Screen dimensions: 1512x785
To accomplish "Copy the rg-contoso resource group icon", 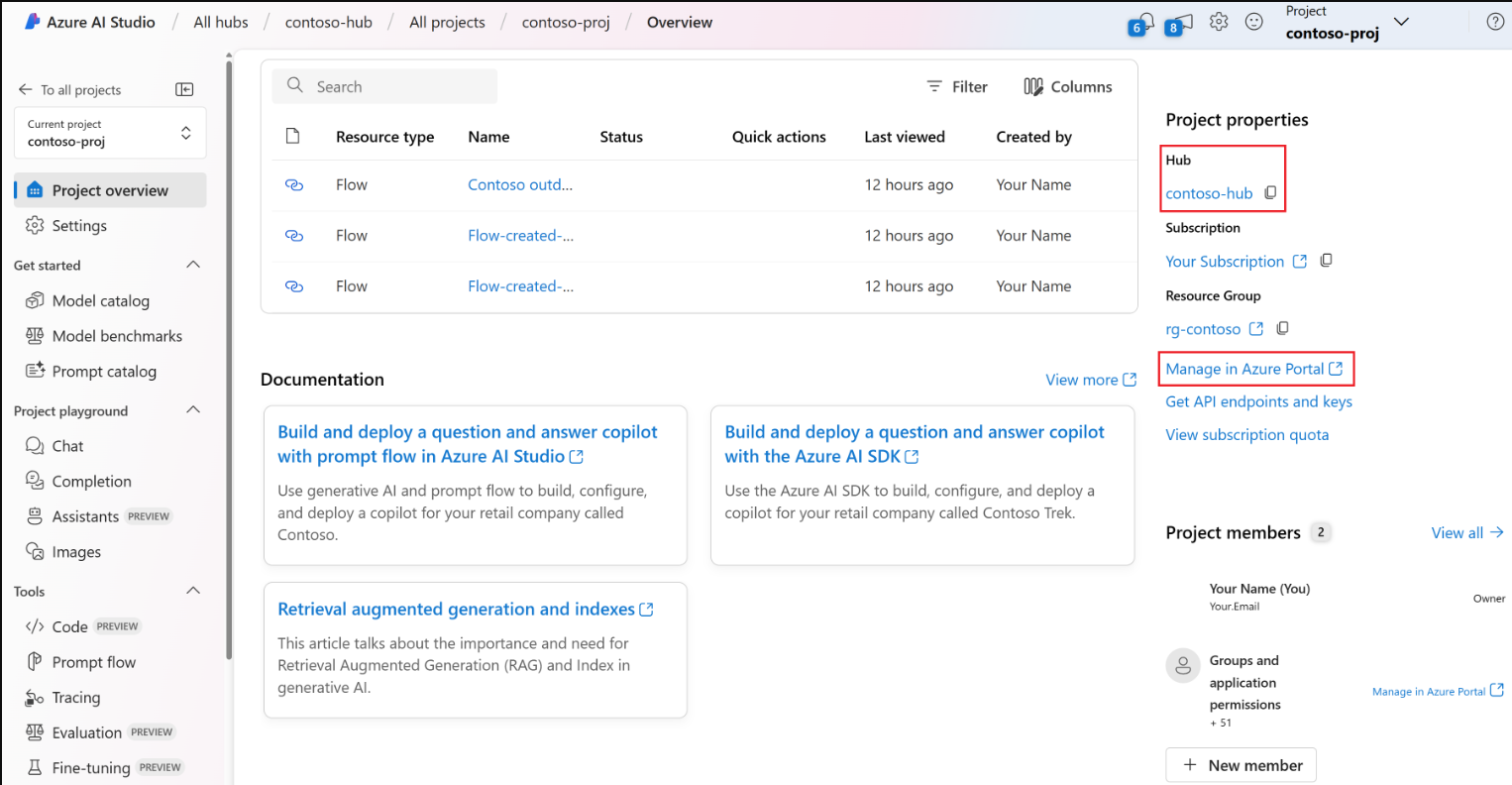I will (1282, 328).
